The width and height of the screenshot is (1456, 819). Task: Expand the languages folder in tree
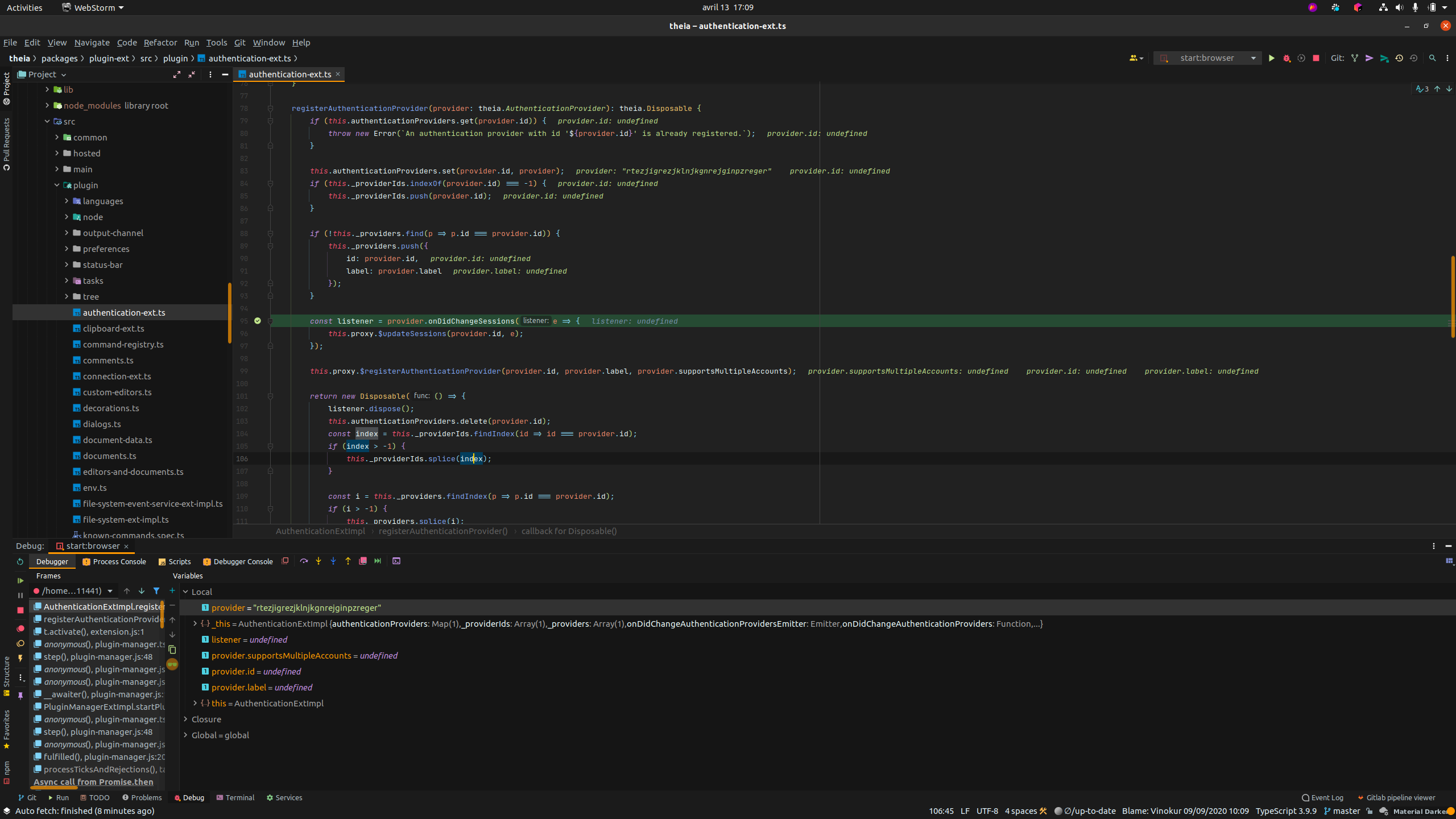[67, 201]
